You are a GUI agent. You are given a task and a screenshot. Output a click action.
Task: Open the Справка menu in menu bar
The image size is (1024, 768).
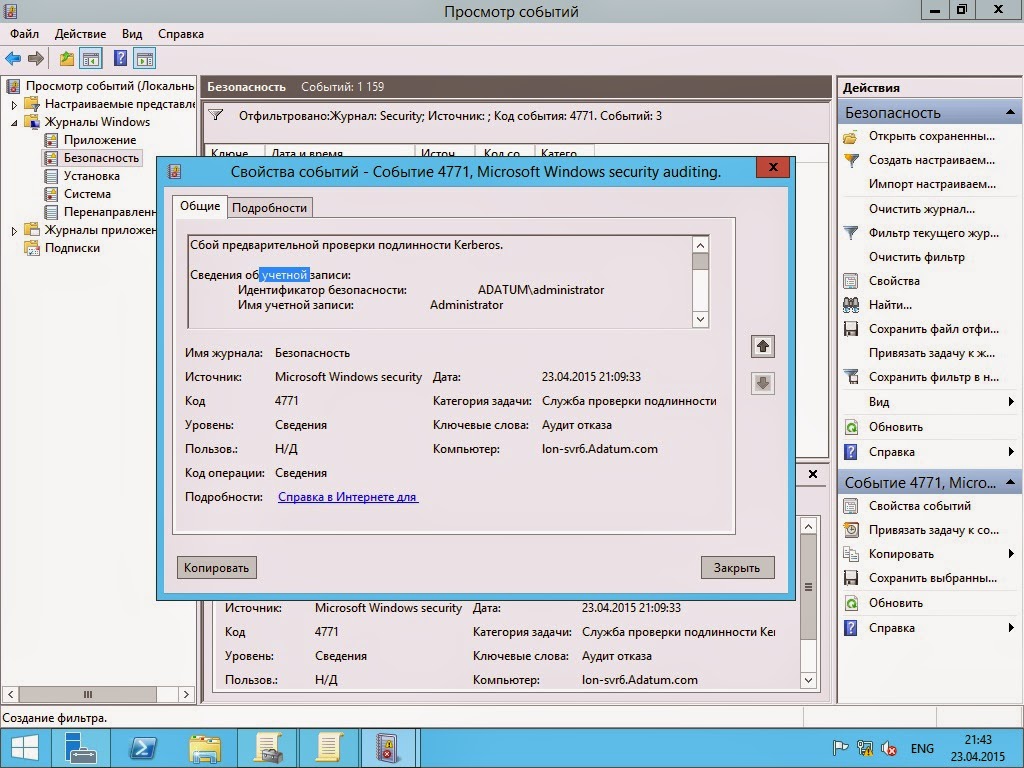coord(181,34)
